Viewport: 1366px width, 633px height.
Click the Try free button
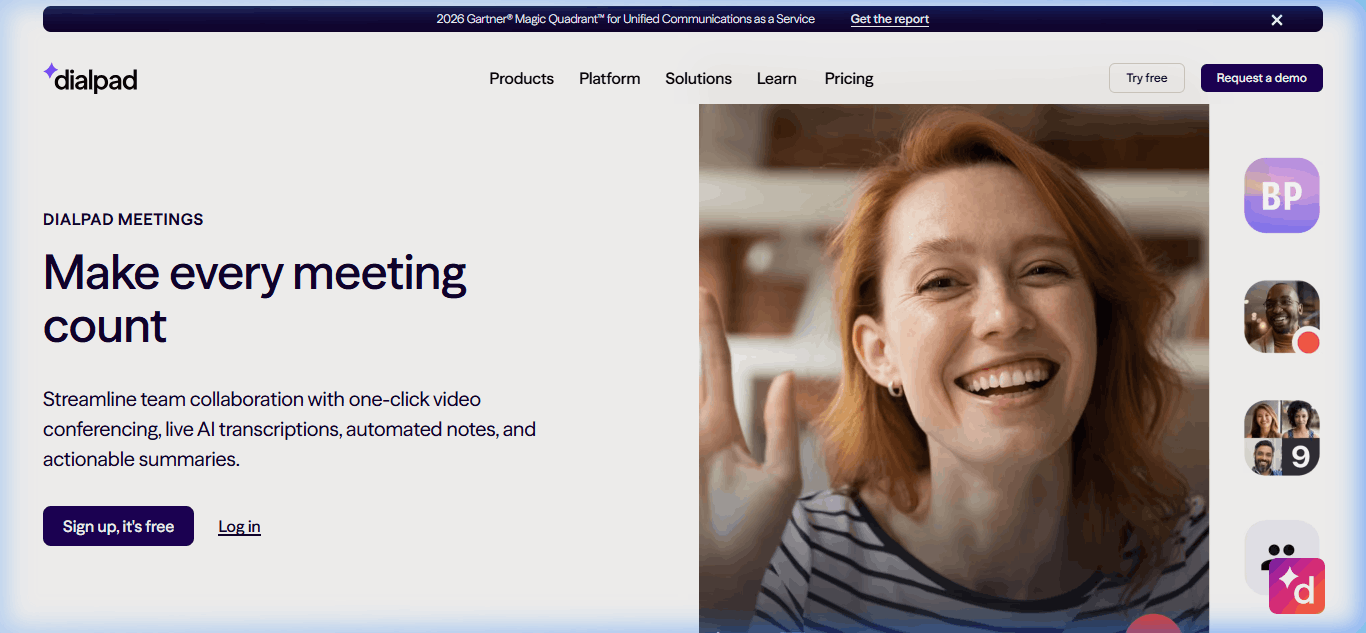click(1147, 78)
